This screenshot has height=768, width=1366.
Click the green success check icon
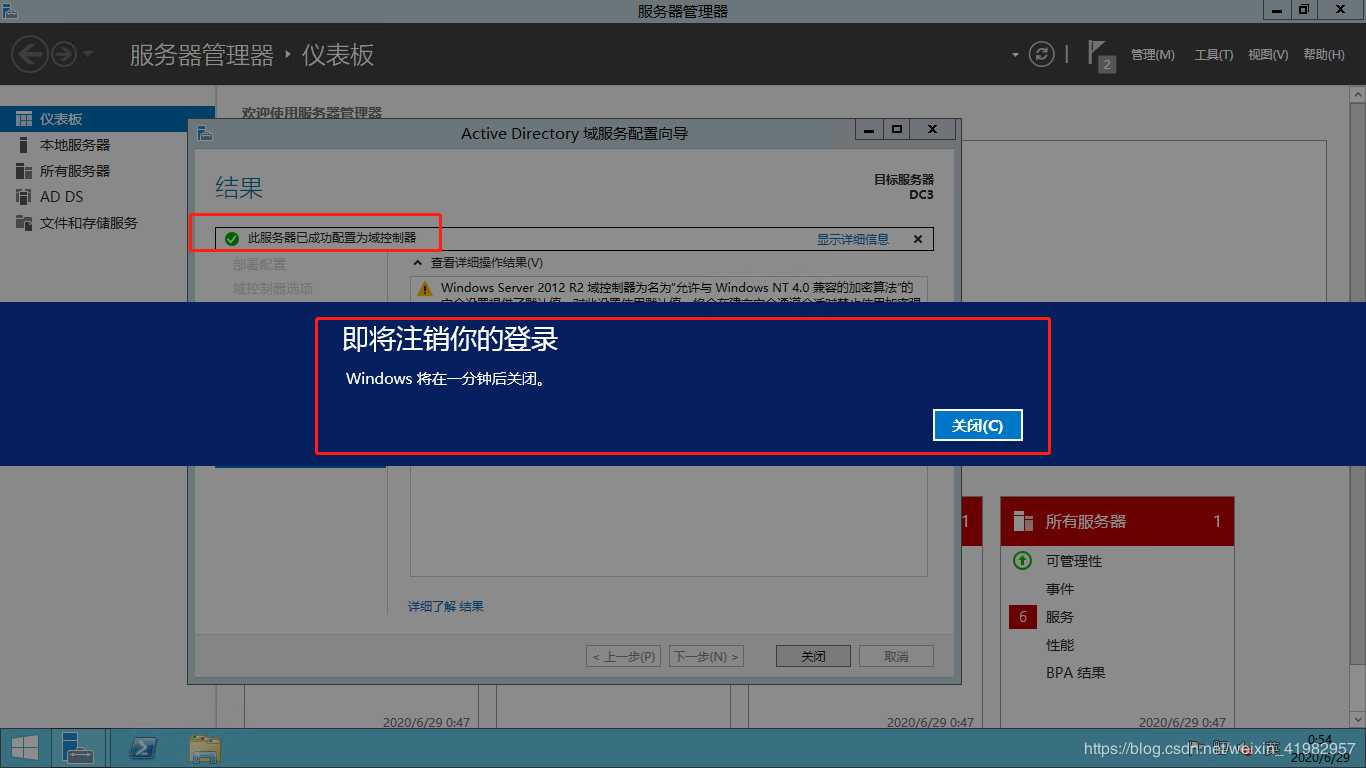tap(232, 239)
